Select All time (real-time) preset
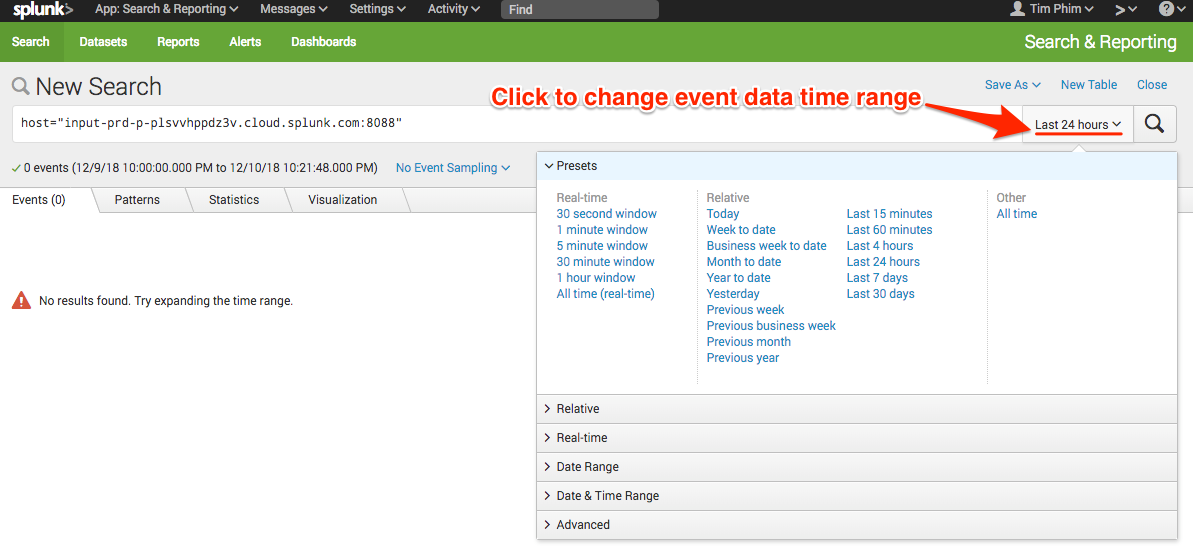 coord(605,294)
